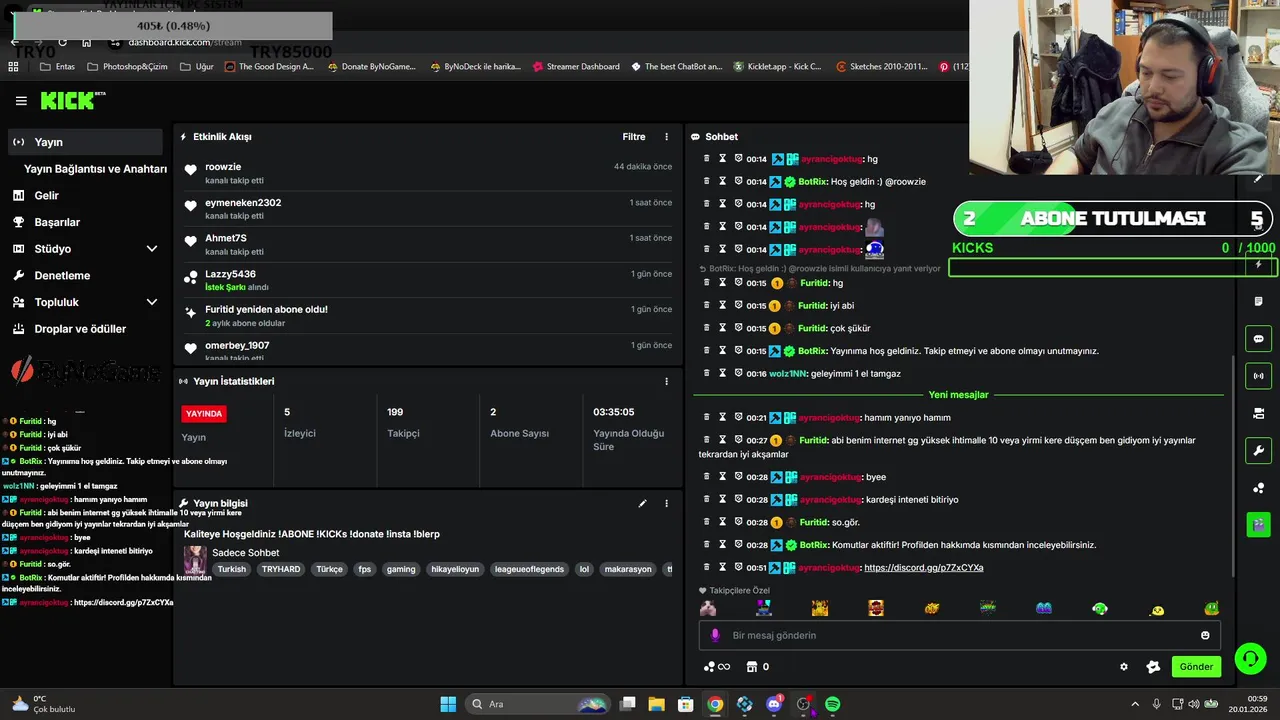Send message with Gönder button
The width and height of the screenshot is (1280, 720).
point(1196,667)
